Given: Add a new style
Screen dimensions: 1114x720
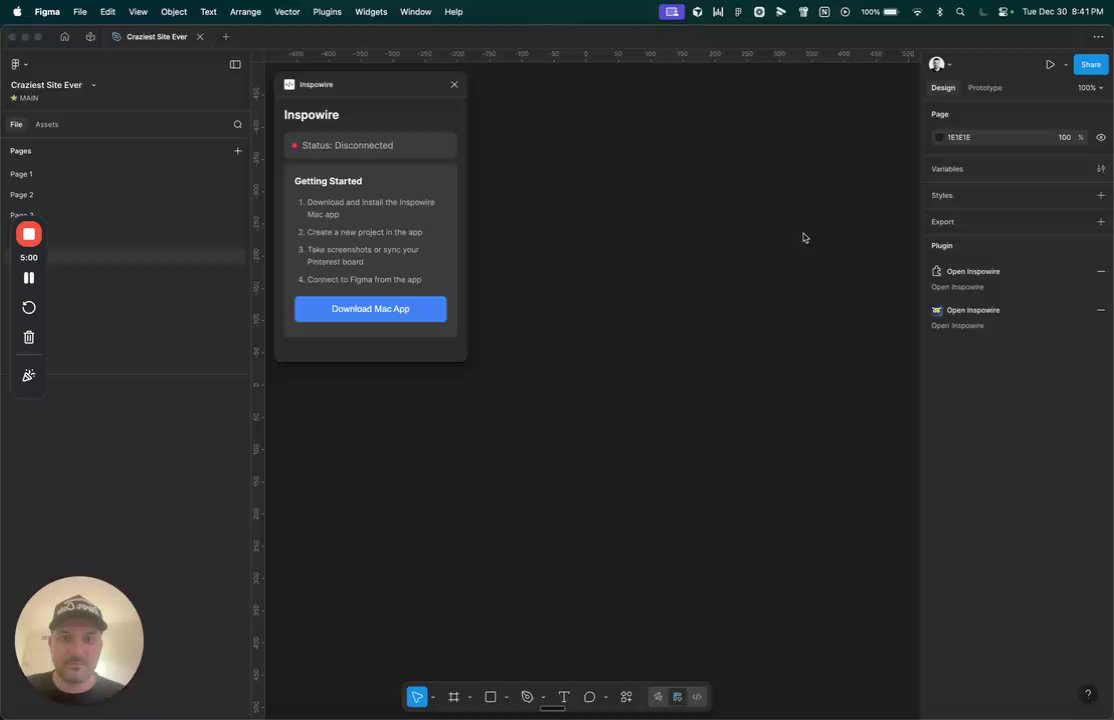Looking at the screenshot, I should pyautogui.click(x=1101, y=195).
